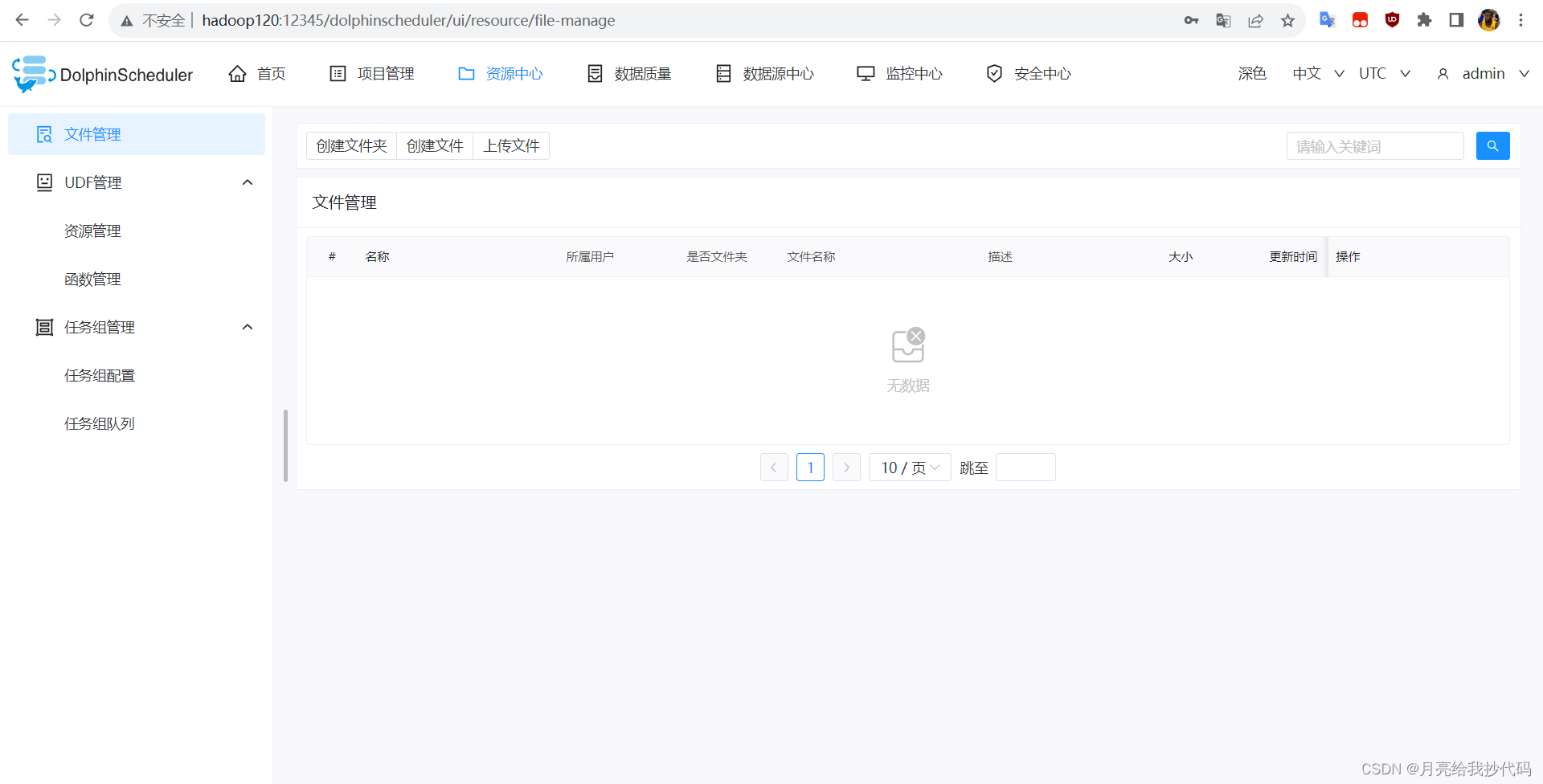Click the 任务组管理 sidebar icon
The height and width of the screenshot is (784, 1543).
[x=44, y=327]
